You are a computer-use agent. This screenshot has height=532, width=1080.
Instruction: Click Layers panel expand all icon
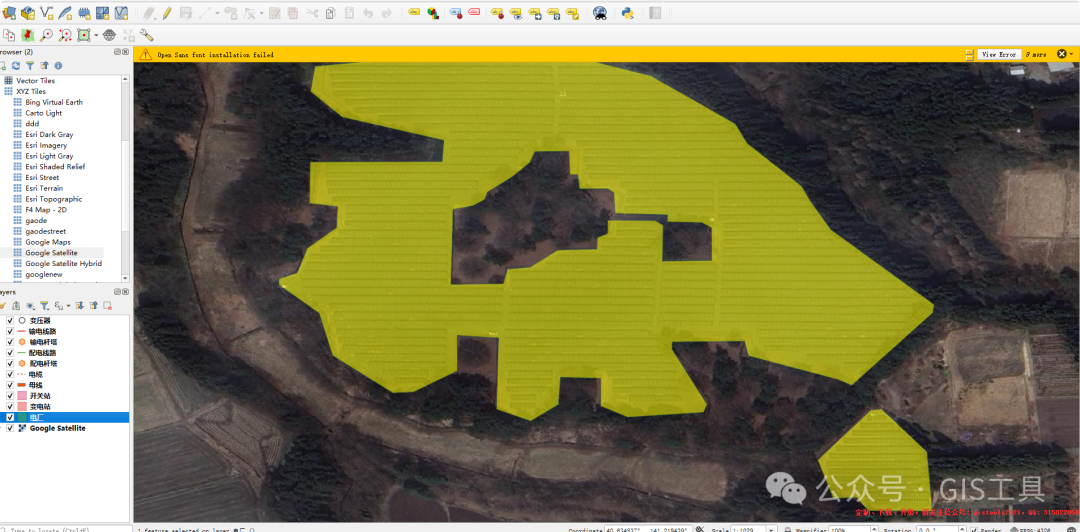click(x=79, y=305)
